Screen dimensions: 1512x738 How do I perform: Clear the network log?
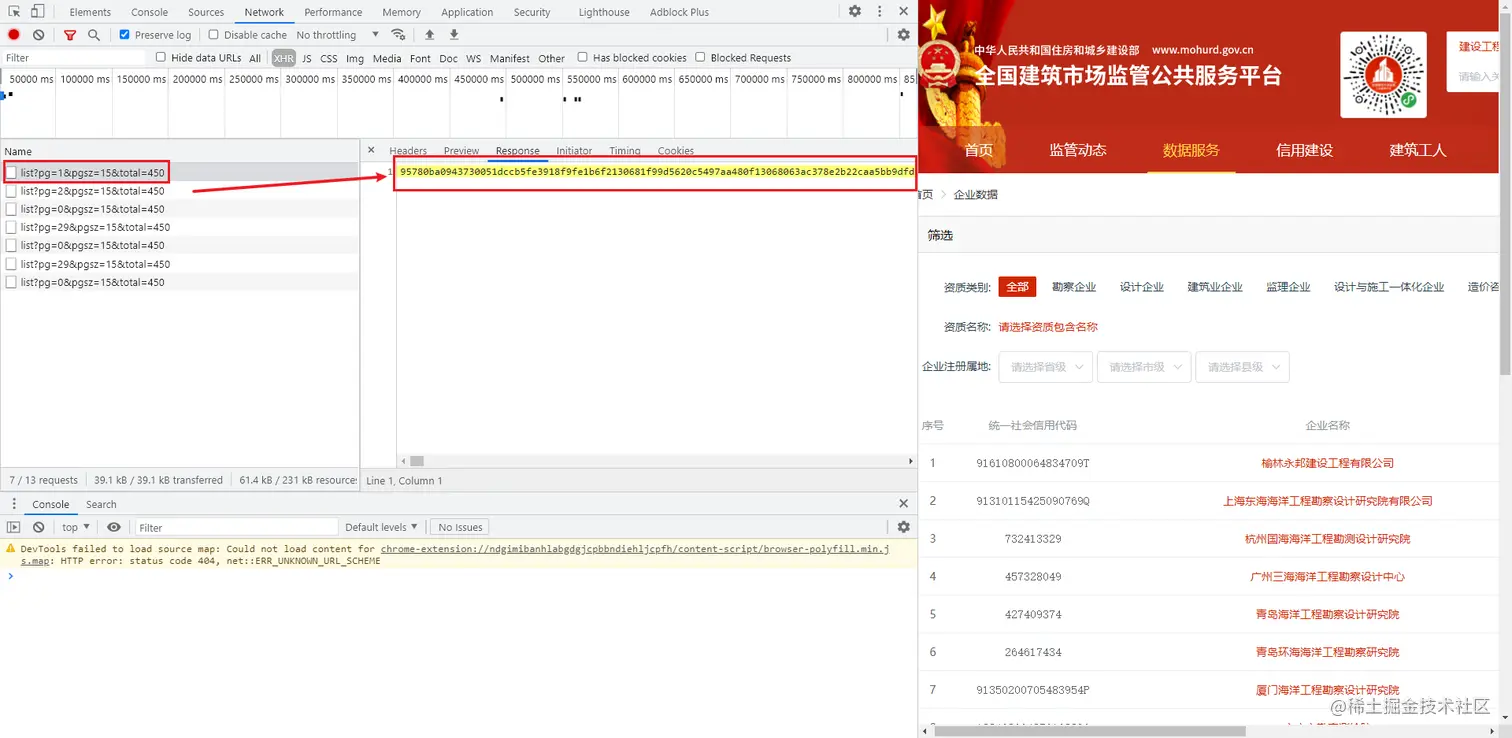(38, 34)
